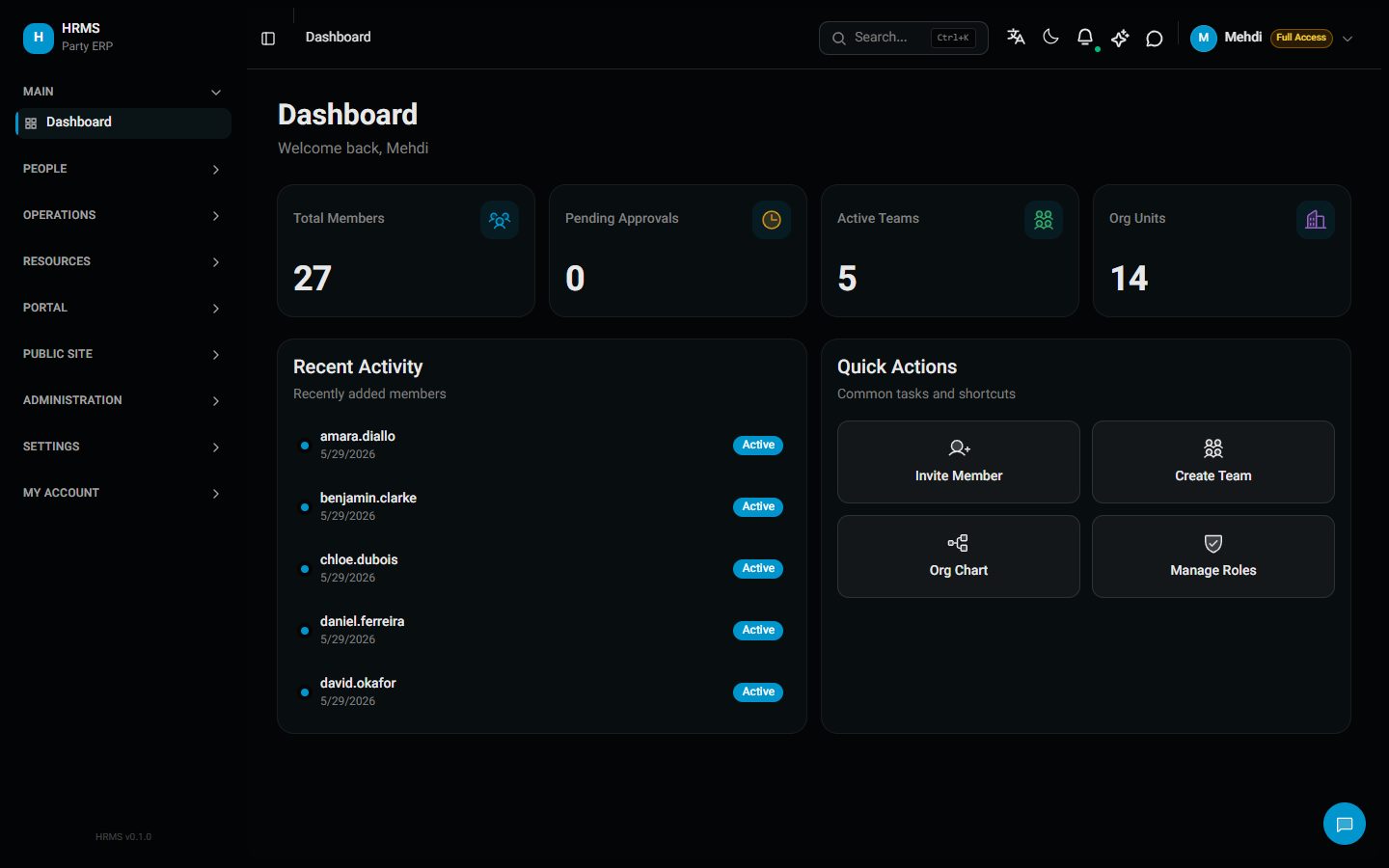The height and width of the screenshot is (868, 1389).
Task: Switch theme with the moon icon
Action: [x=1050, y=37]
